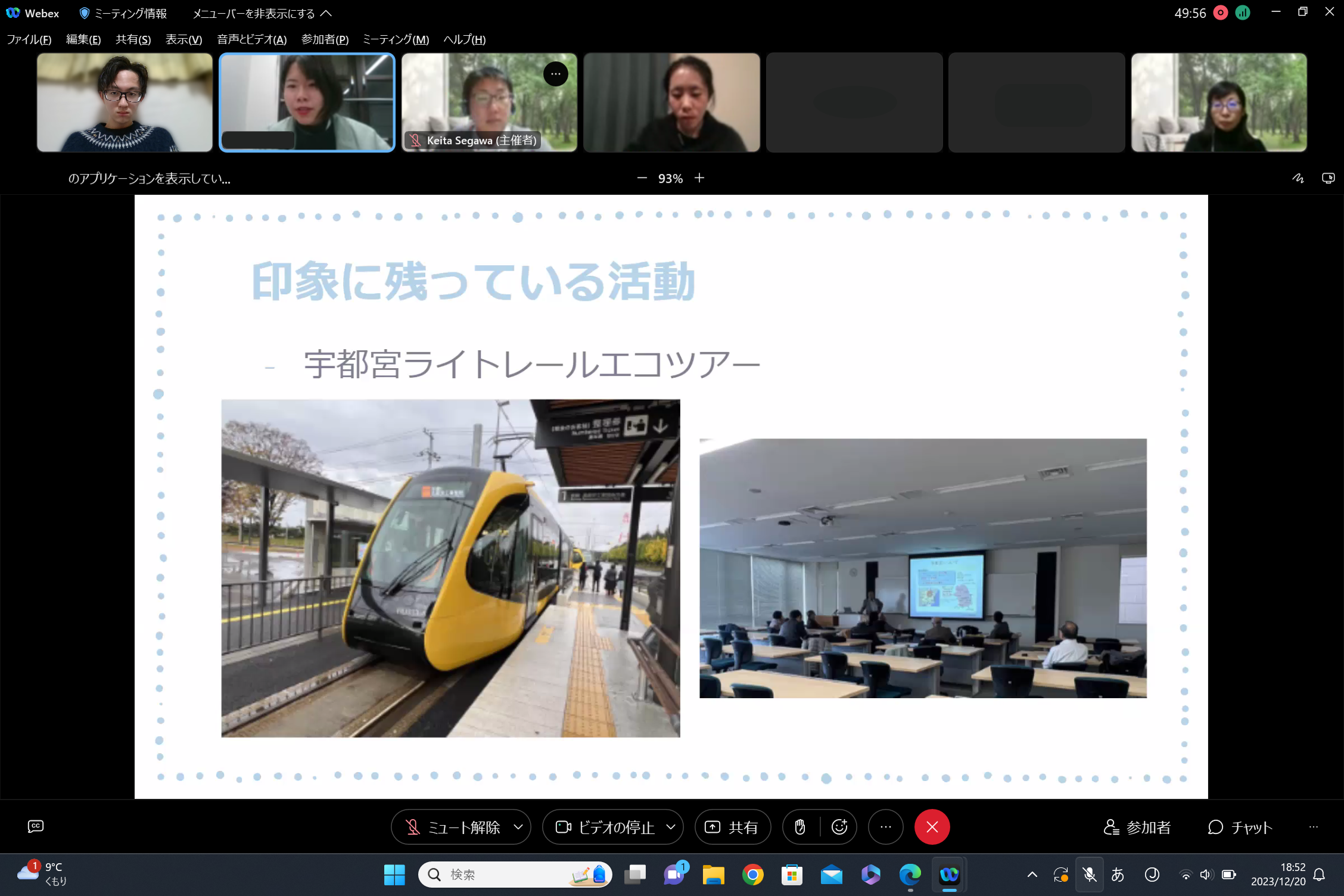
Task: Toggle the 参加者 participants panel
Action: click(x=1137, y=827)
